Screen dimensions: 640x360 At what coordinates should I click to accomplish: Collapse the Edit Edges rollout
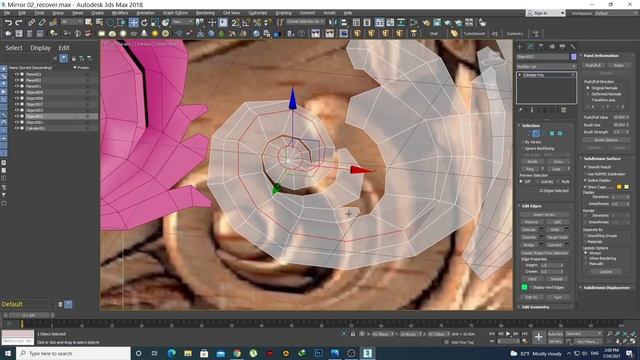(x=532, y=206)
